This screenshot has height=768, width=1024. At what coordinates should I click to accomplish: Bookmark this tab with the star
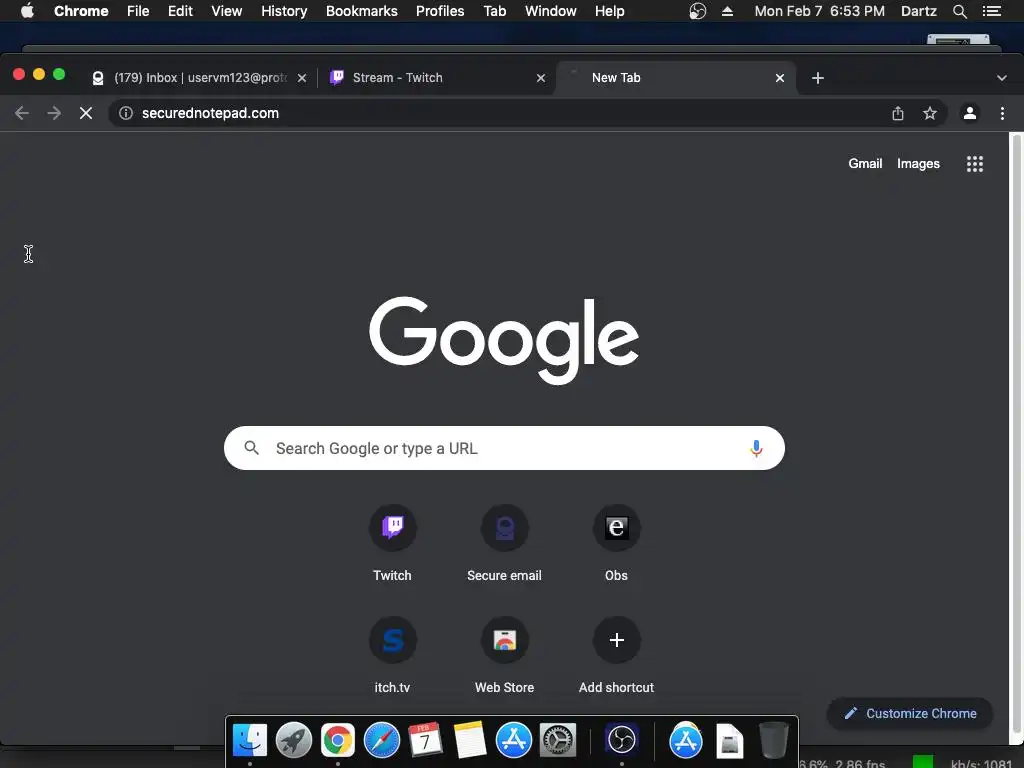point(930,113)
